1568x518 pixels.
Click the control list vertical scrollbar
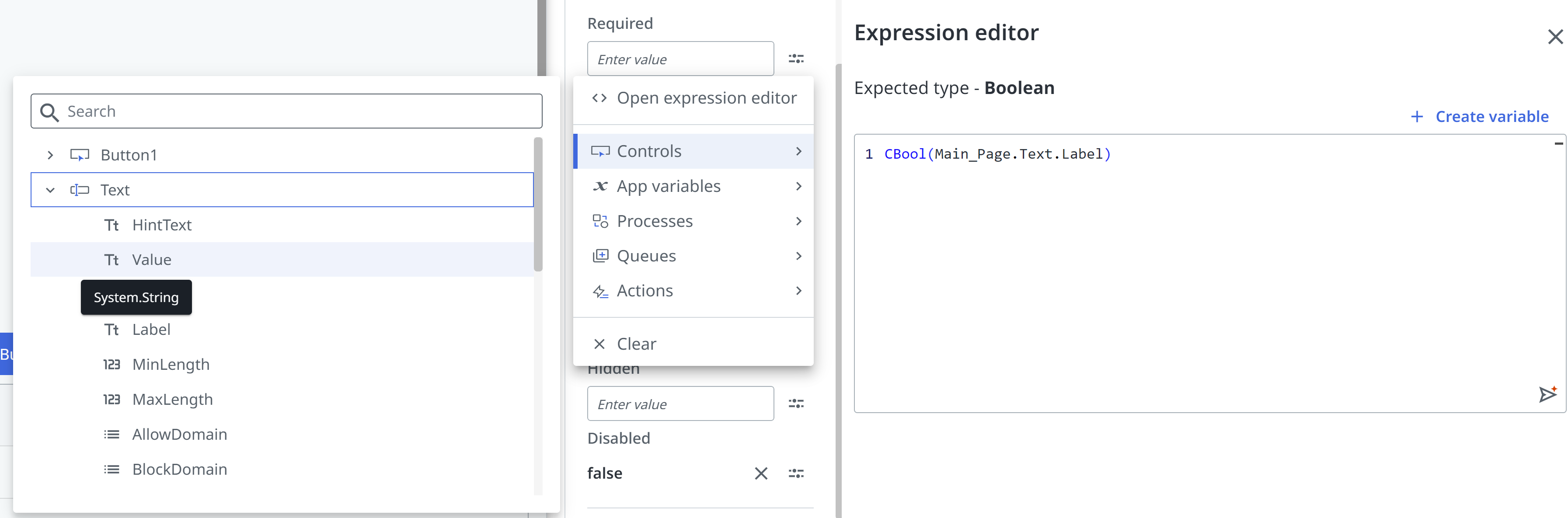(x=537, y=205)
